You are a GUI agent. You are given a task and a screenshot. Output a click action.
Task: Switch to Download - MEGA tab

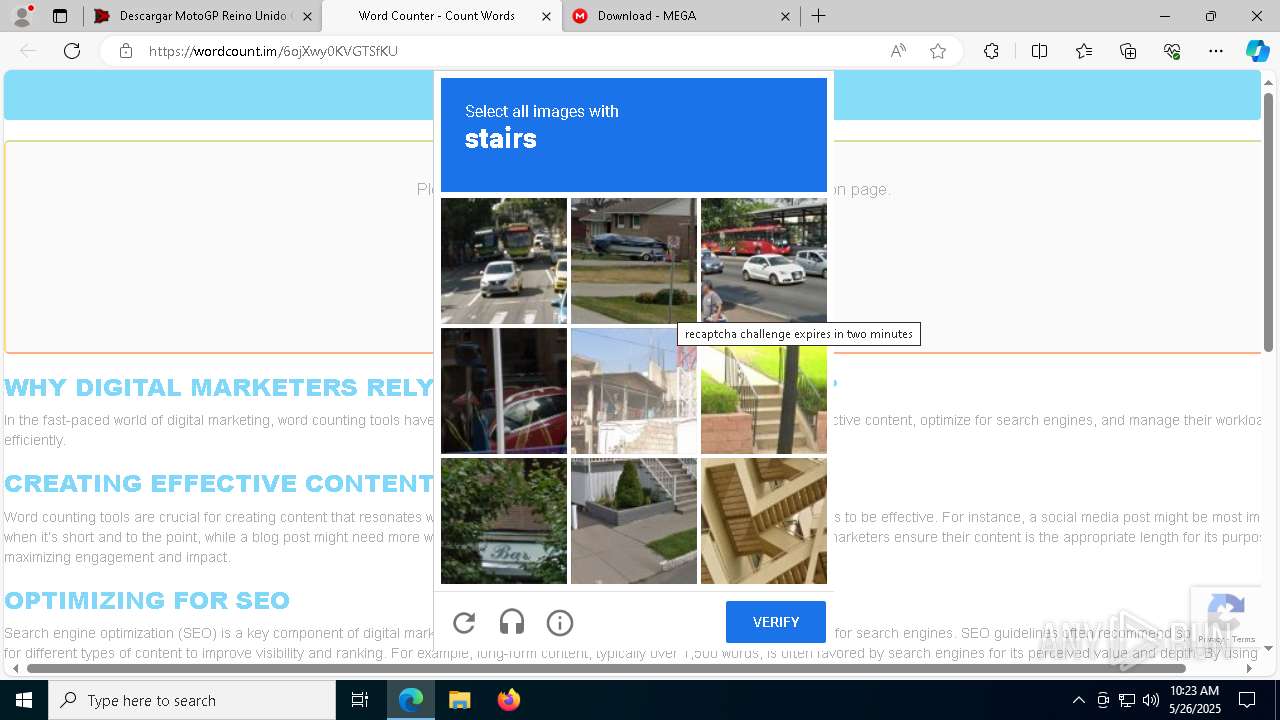pos(681,16)
